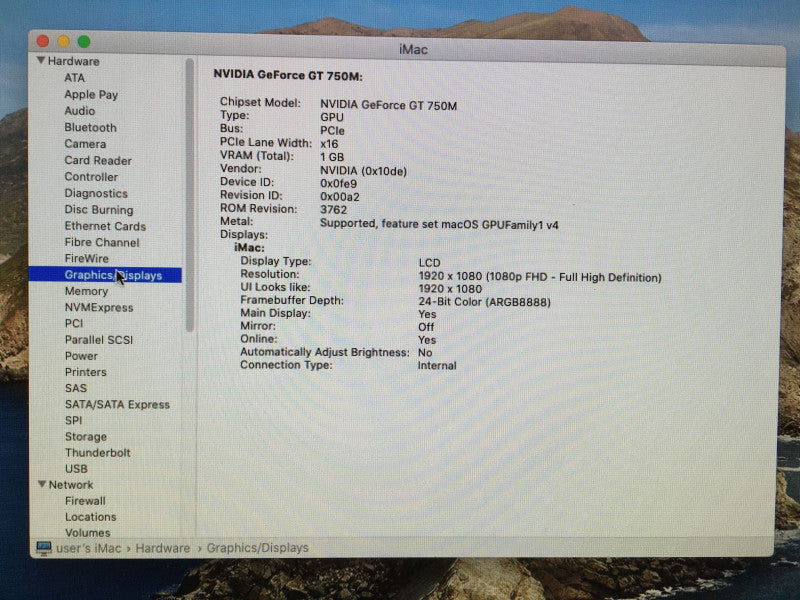Click Chipset Model value NVIDIA GeForce GT 750M
Screen dimensions: 800x600
point(388,105)
